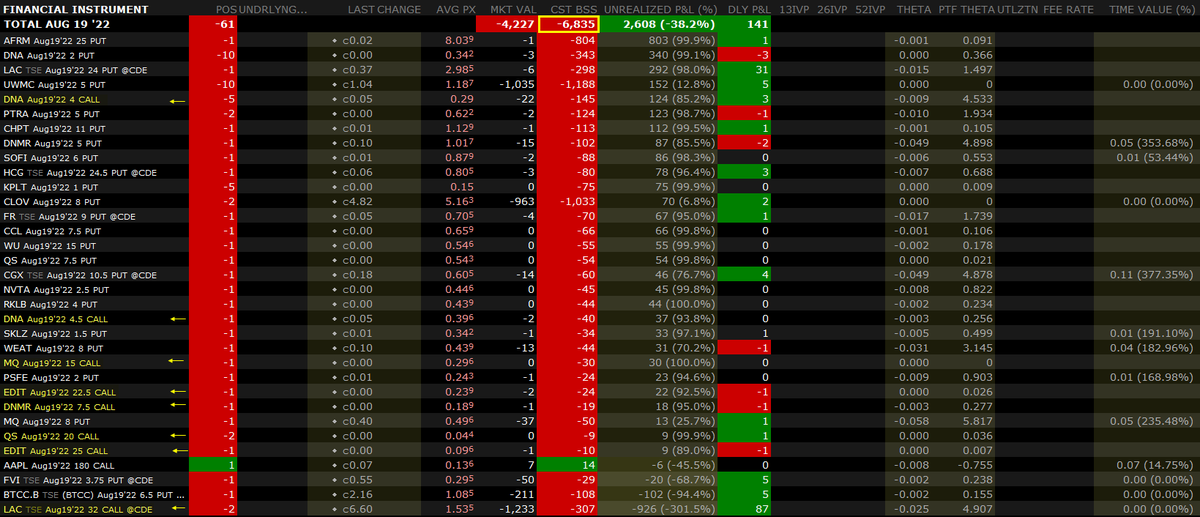The width and height of the screenshot is (1200, 517).
Task: Click the MKT VAL column header
Action: 513,9
